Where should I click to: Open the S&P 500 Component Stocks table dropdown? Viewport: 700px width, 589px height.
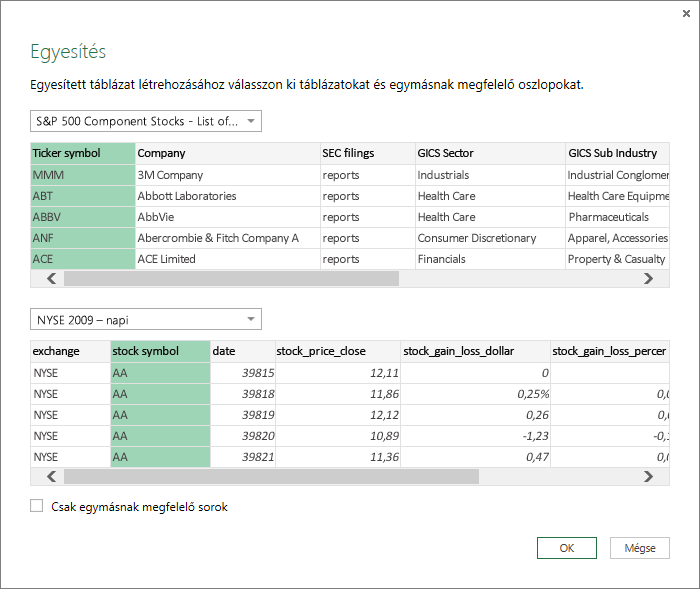click(146, 121)
